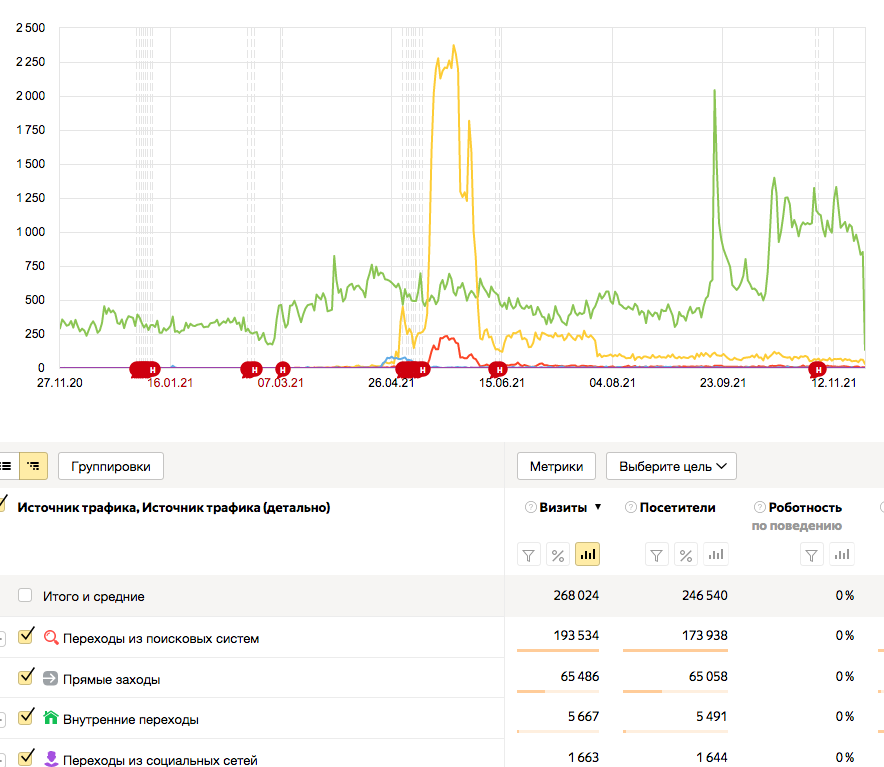The height and width of the screenshot is (767, 884).
Task: Toggle percent view for Визиты column
Action: (x=559, y=554)
